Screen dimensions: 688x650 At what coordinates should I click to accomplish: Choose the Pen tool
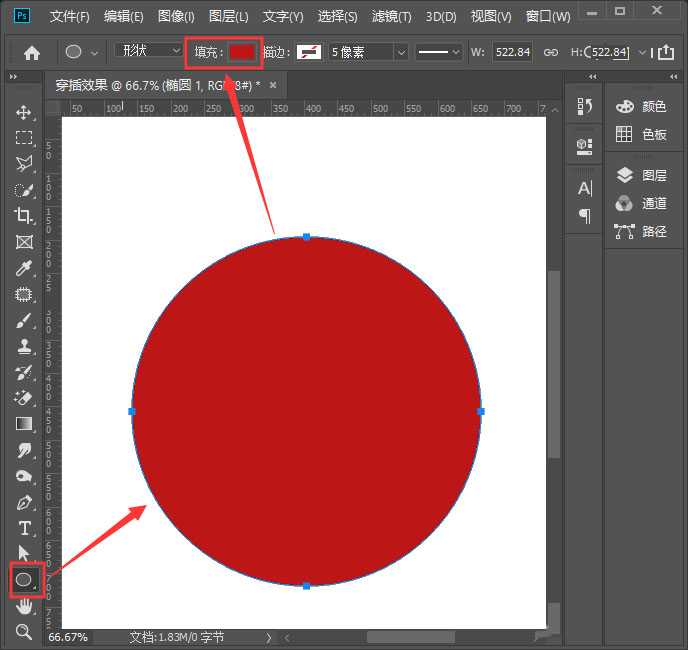pos(24,502)
